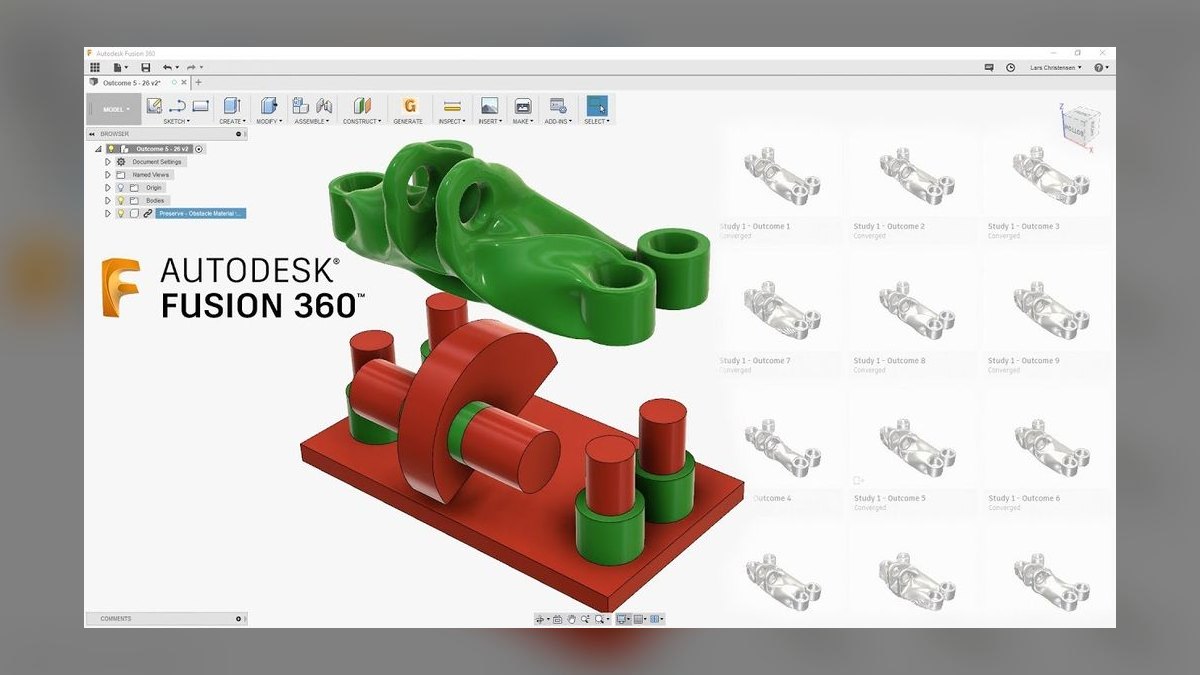Screen dimensions: 1200x675
Task: Open the Grid and Snaps dropdown
Action: [x=640, y=619]
